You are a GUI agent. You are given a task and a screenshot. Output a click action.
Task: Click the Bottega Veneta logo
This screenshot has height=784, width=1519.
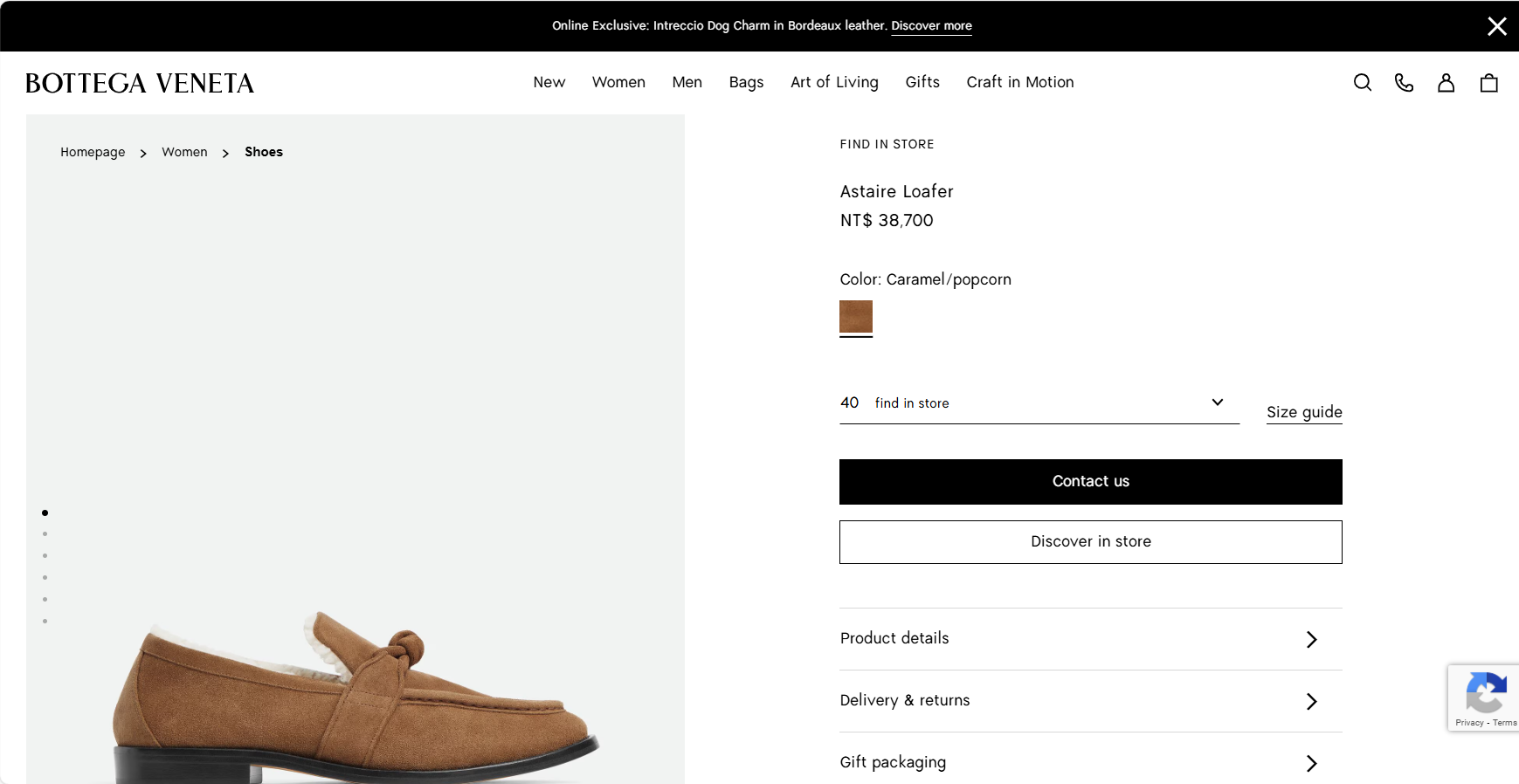coord(140,84)
